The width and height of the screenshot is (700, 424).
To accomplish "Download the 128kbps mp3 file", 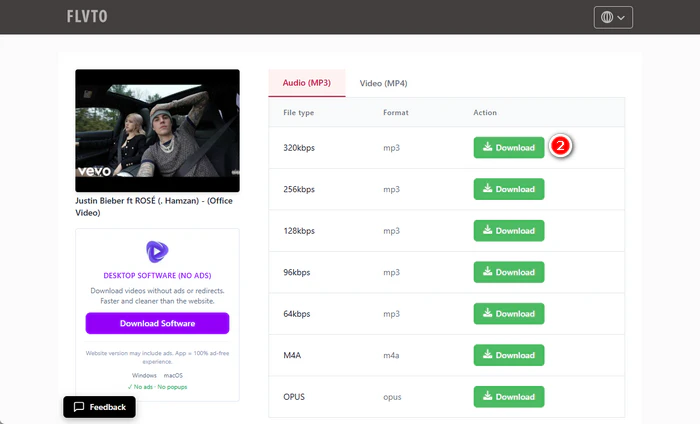I will 509,231.
